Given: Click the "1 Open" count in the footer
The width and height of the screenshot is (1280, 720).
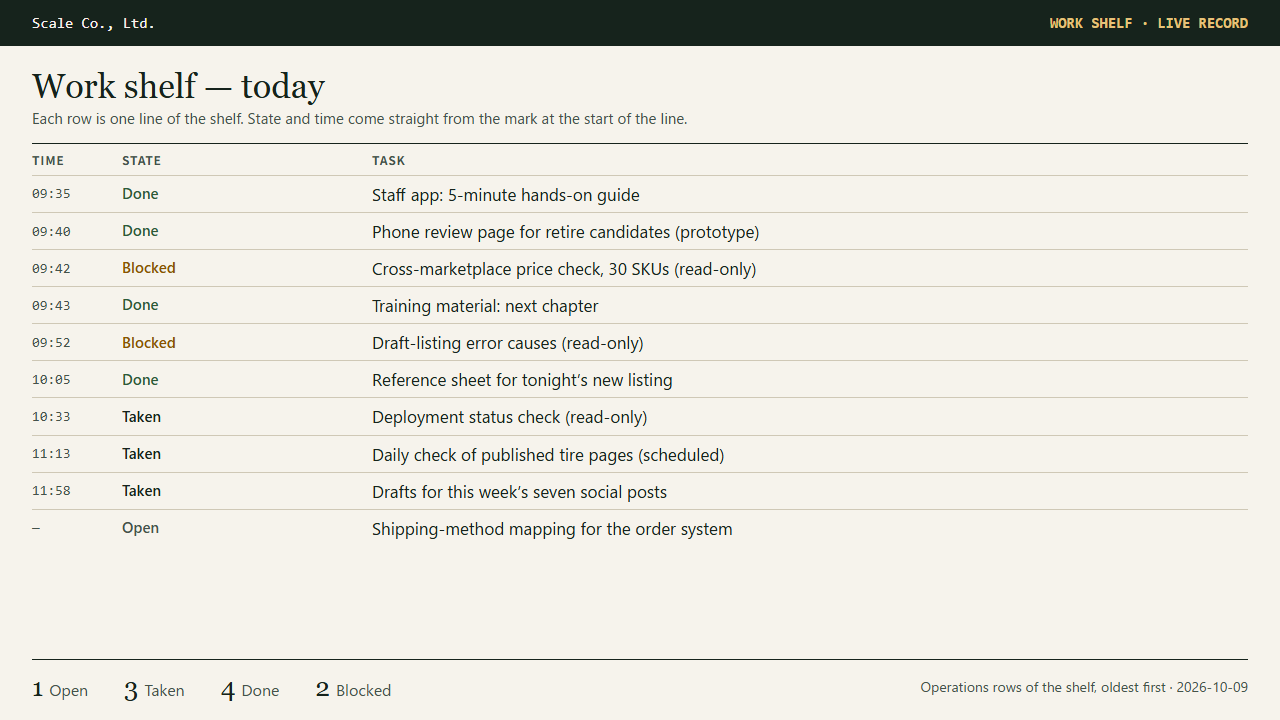Looking at the screenshot, I should tap(60, 690).
